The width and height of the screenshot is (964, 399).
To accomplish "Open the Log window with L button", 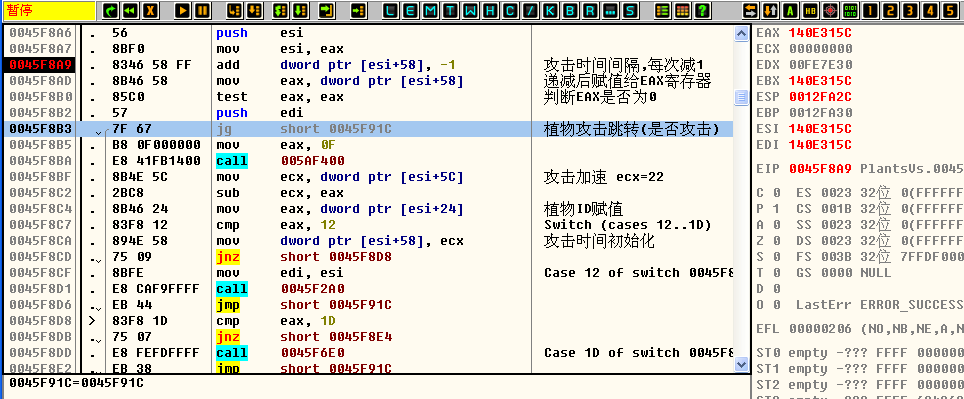I will click(x=391, y=10).
